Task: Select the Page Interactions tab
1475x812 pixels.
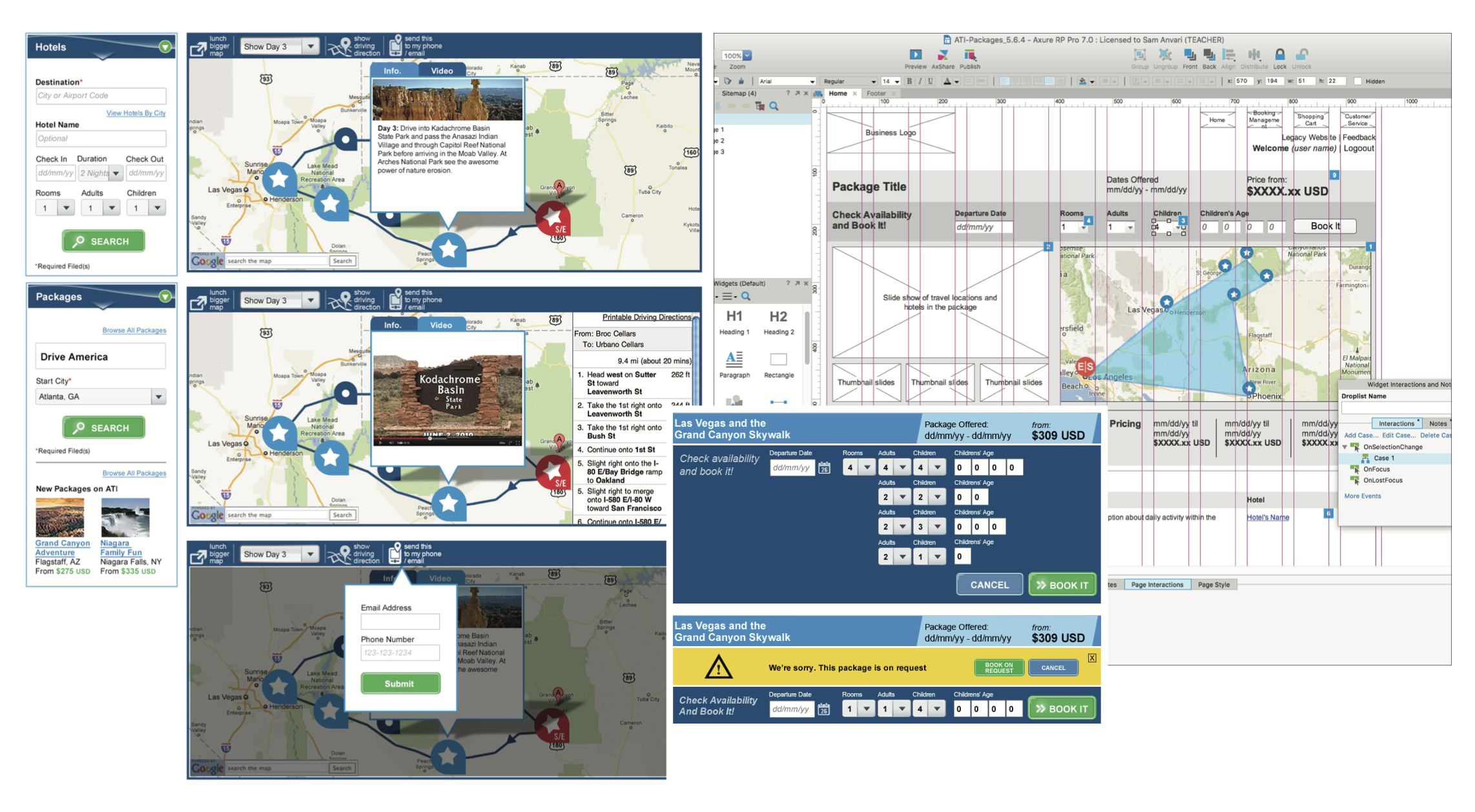Action: [1157, 585]
